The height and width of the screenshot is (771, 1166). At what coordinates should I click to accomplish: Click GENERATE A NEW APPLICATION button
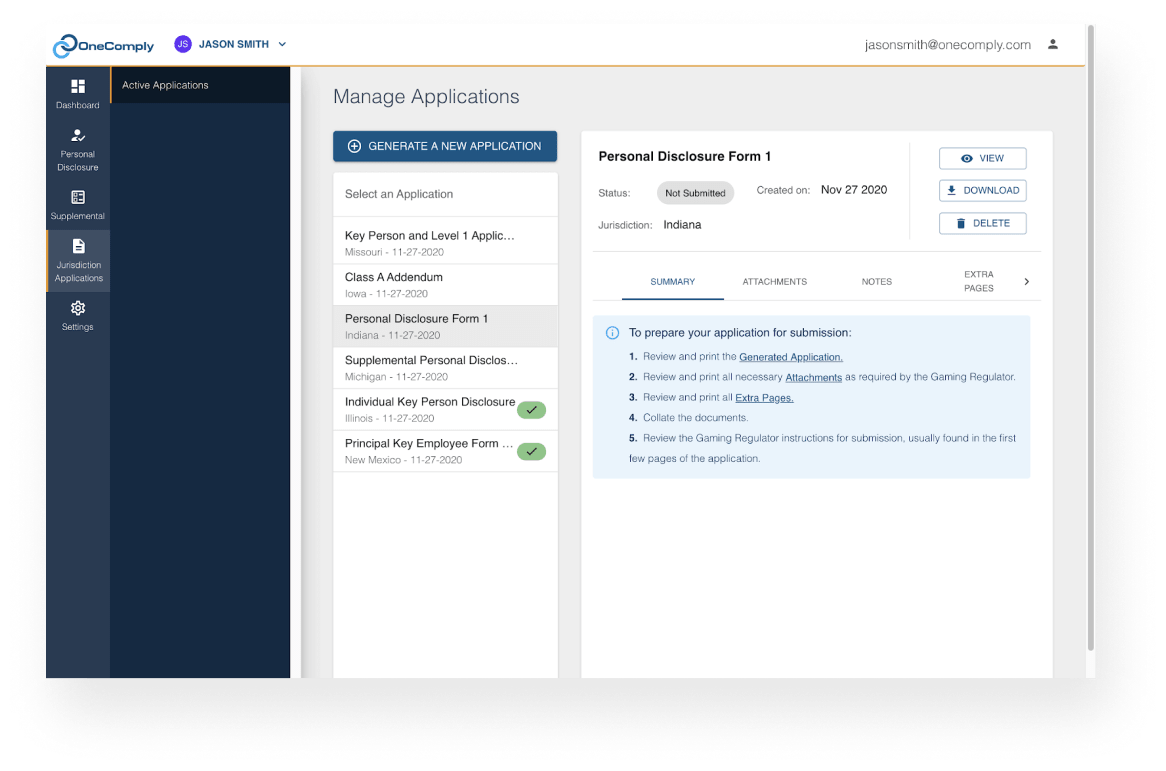[x=444, y=146]
